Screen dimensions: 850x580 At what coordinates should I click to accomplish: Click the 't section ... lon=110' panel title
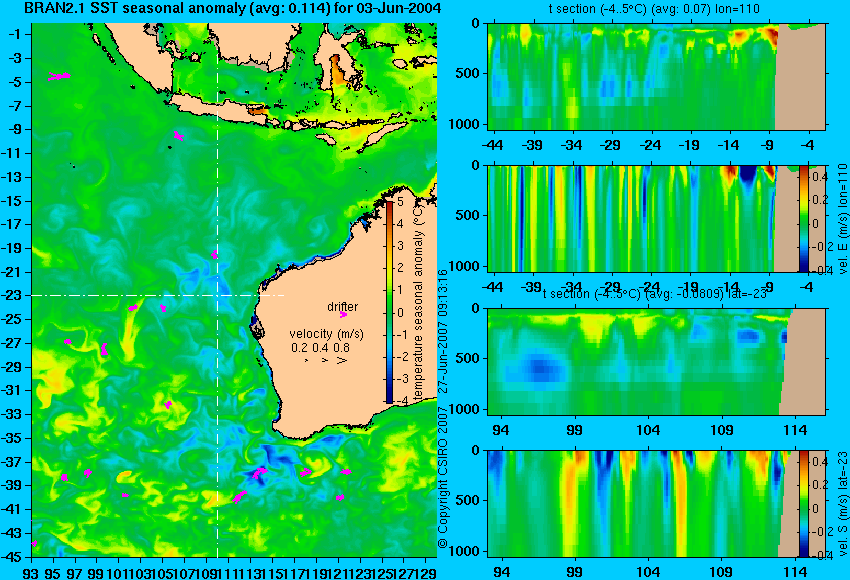click(654, 9)
